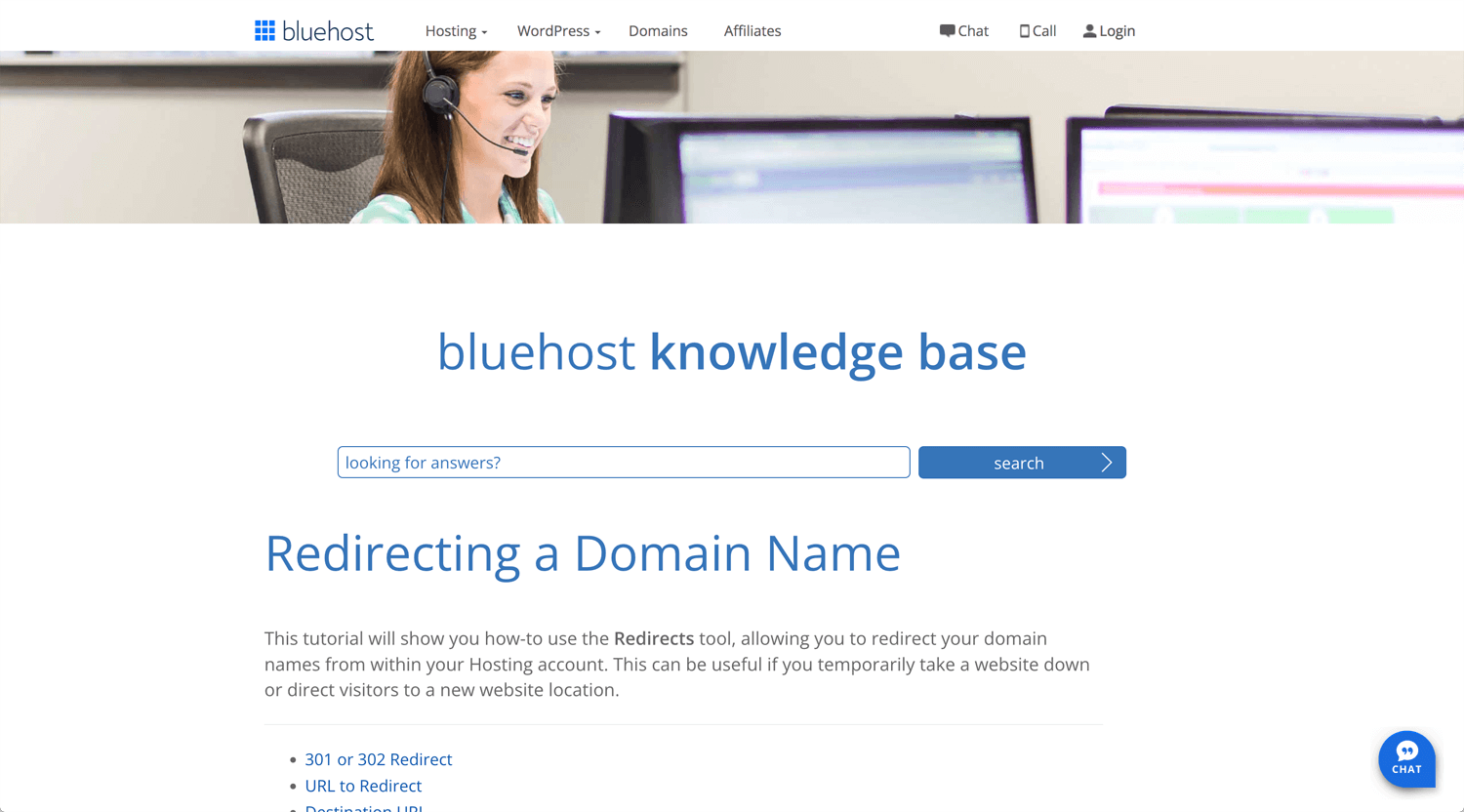Viewport: 1464px width, 812px height.
Task: Focus the 'looking for answers?' search field
Action: (624, 463)
